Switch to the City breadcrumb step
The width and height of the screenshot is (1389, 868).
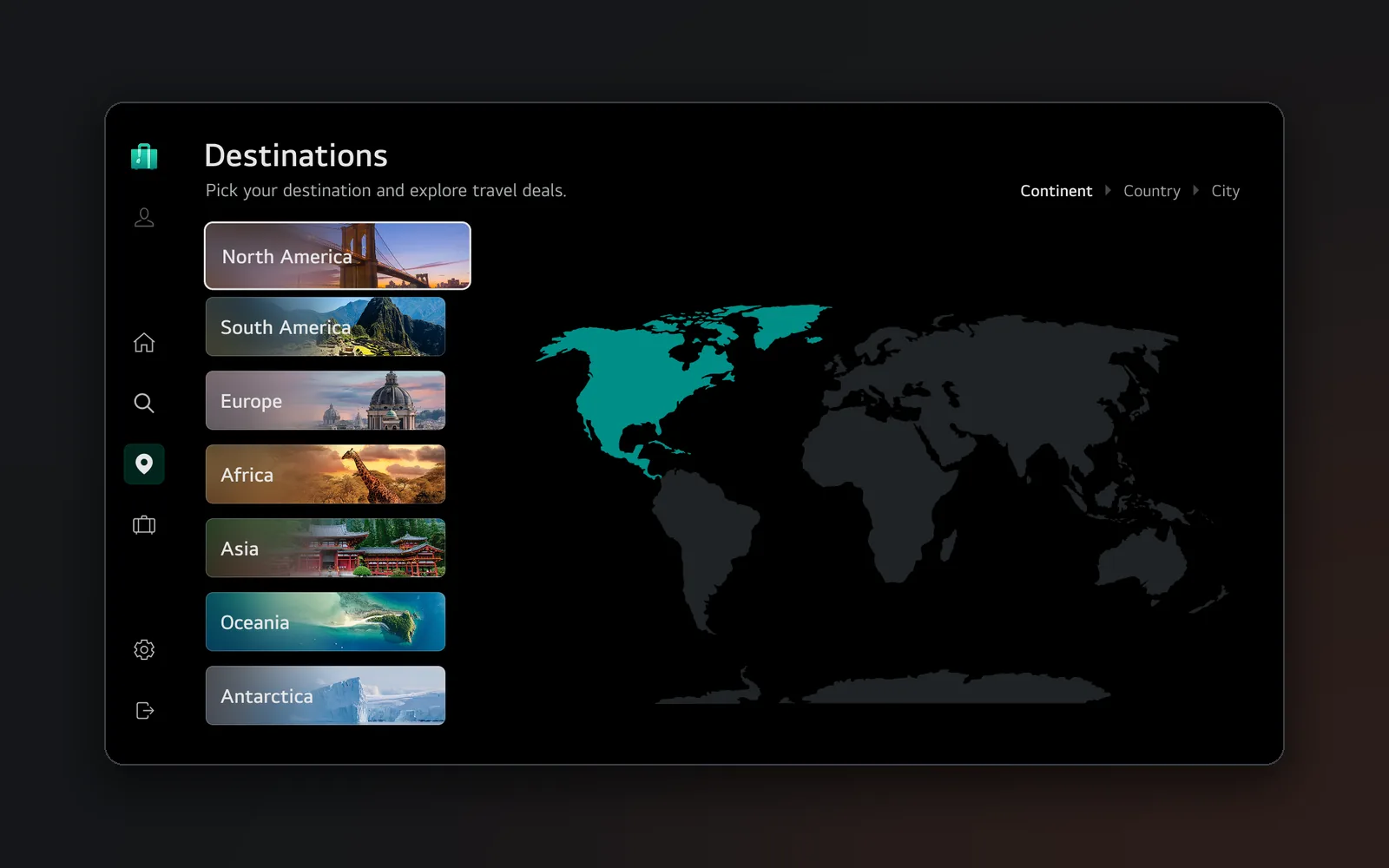[1225, 191]
